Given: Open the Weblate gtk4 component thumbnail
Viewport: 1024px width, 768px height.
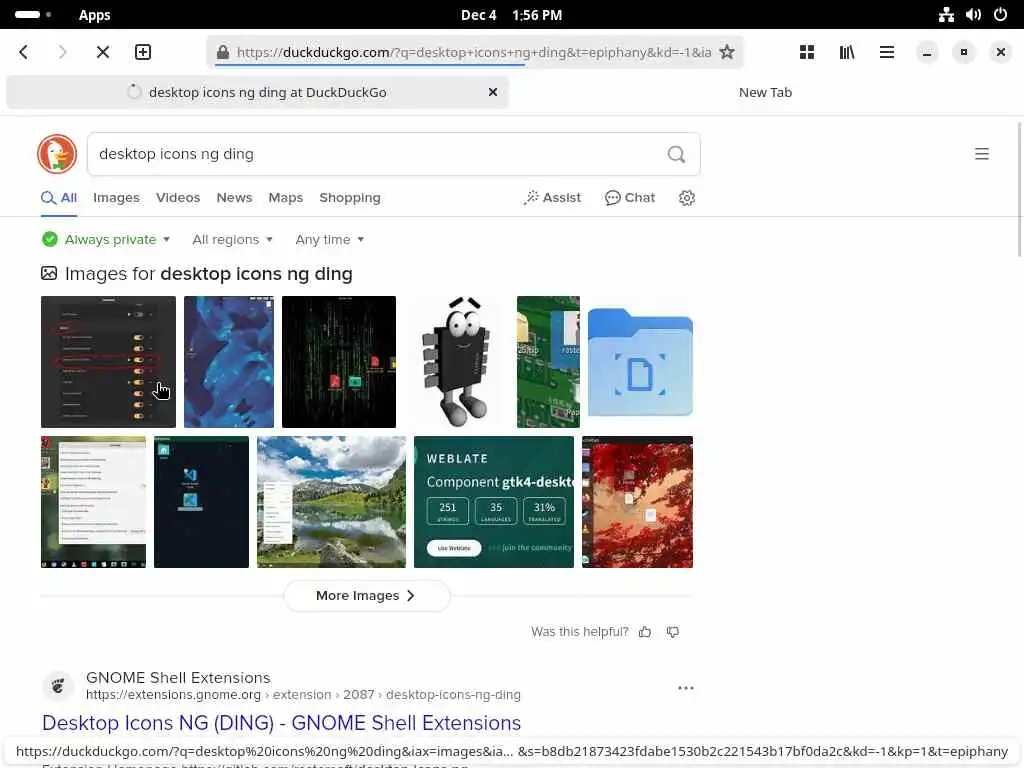Looking at the screenshot, I should 494,502.
